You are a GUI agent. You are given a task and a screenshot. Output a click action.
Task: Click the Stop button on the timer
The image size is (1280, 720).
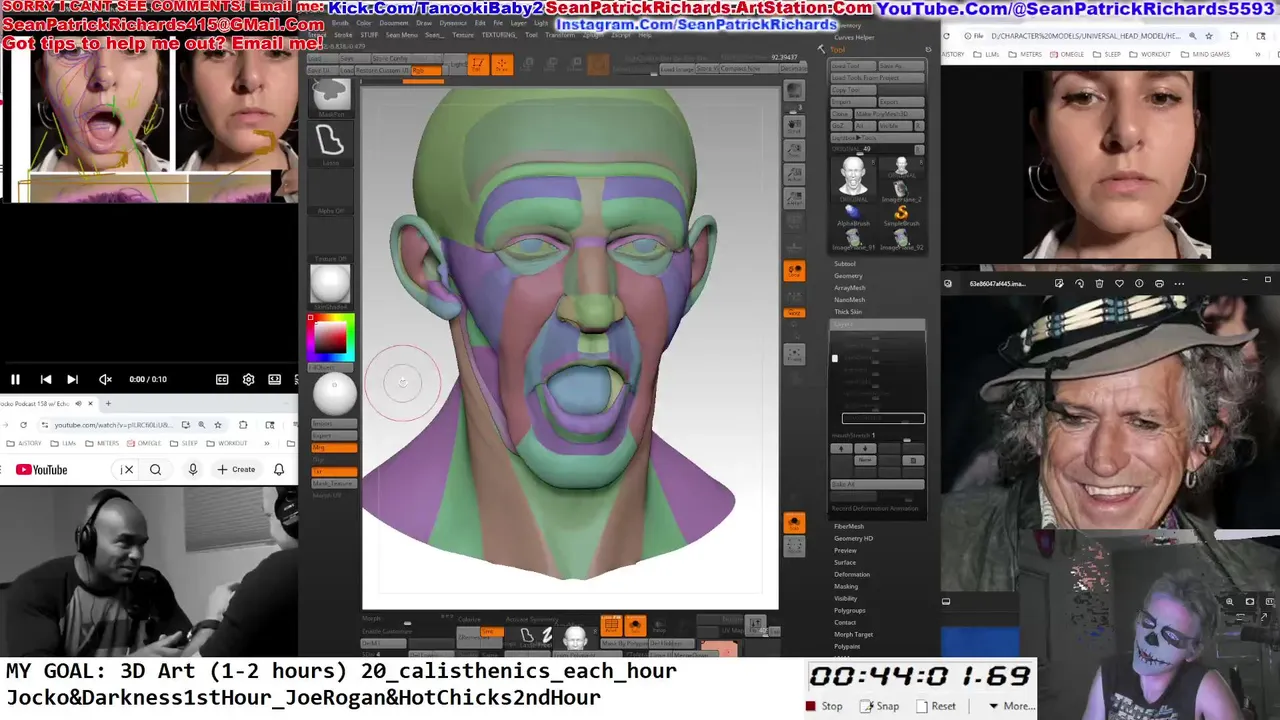[x=824, y=706]
